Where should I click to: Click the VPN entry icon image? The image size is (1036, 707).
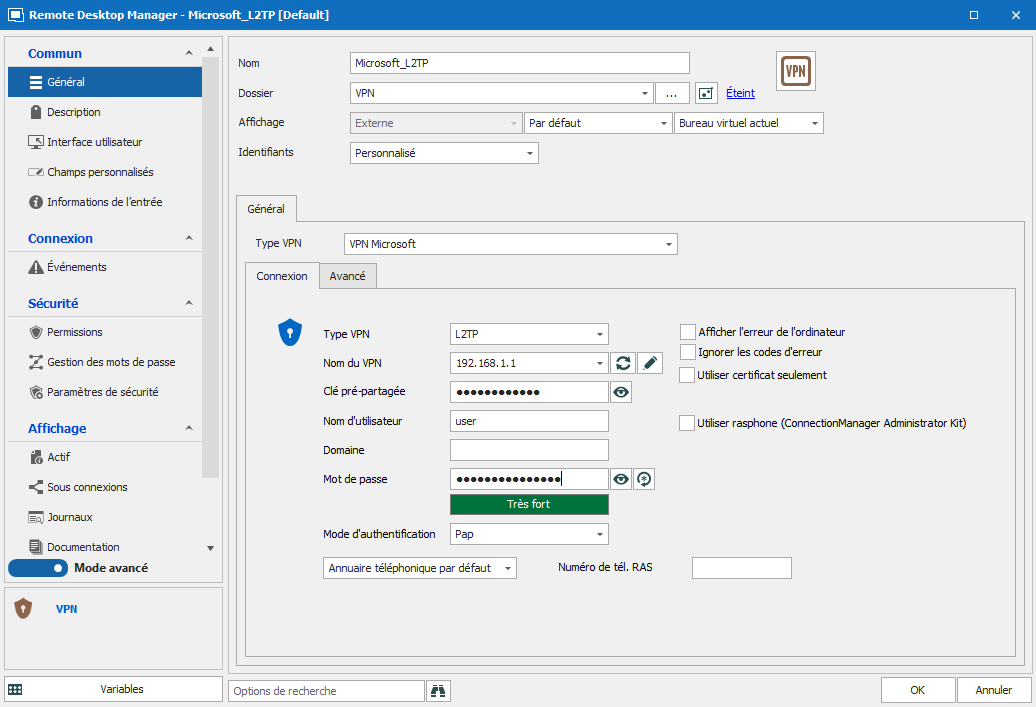[x=796, y=71]
